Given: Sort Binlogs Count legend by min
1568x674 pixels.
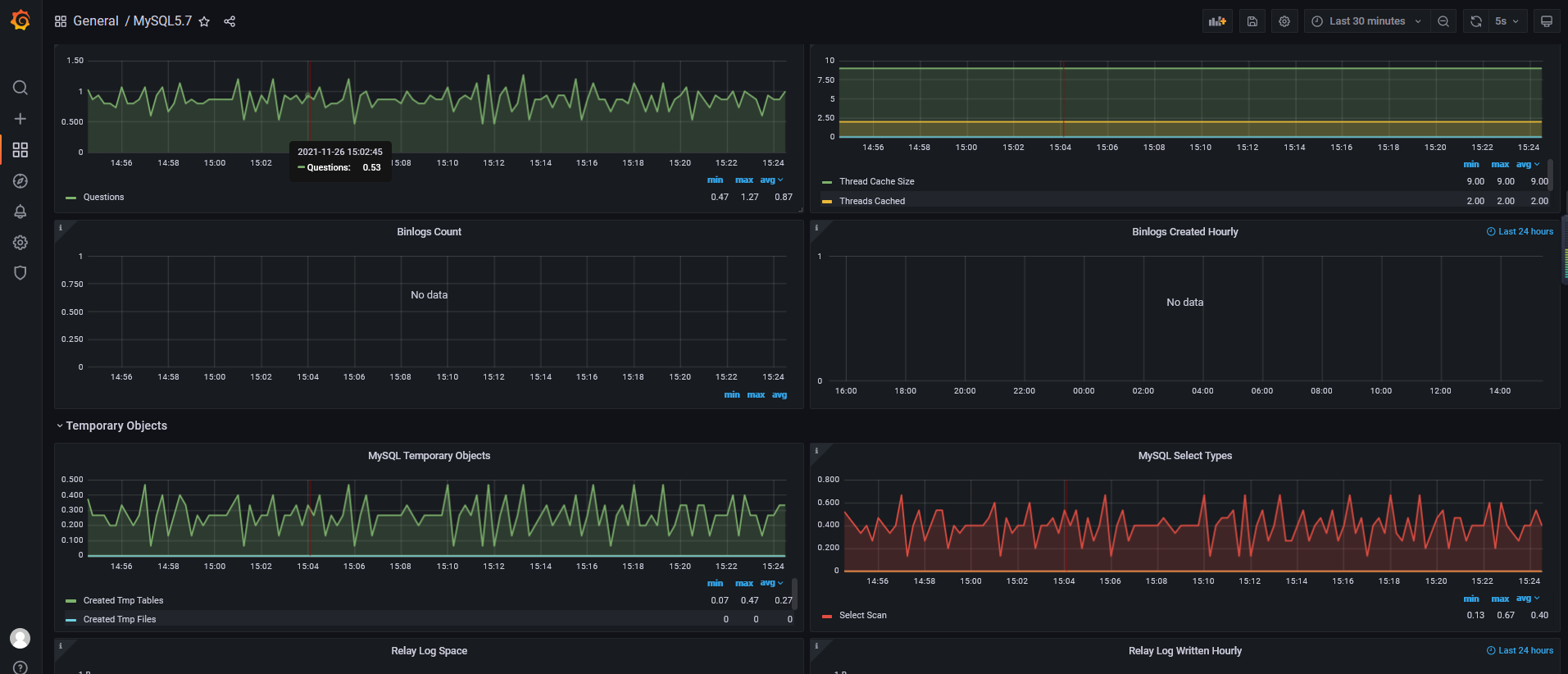Looking at the screenshot, I should tap(732, 394).
